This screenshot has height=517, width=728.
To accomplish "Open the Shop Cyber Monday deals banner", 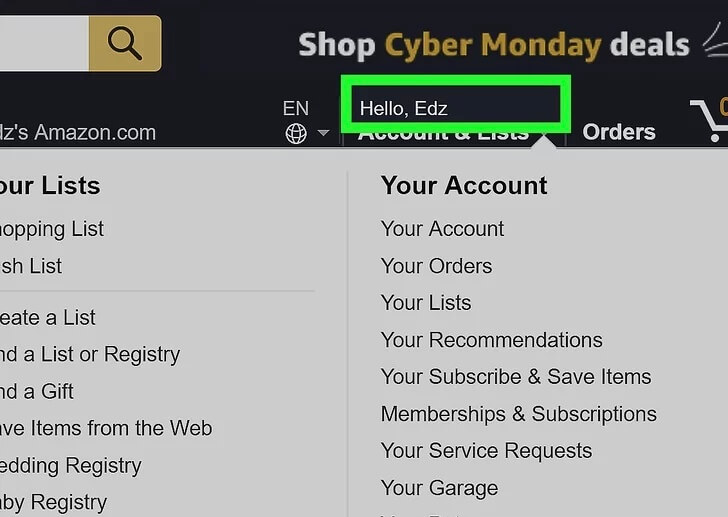I will point(494,45).
